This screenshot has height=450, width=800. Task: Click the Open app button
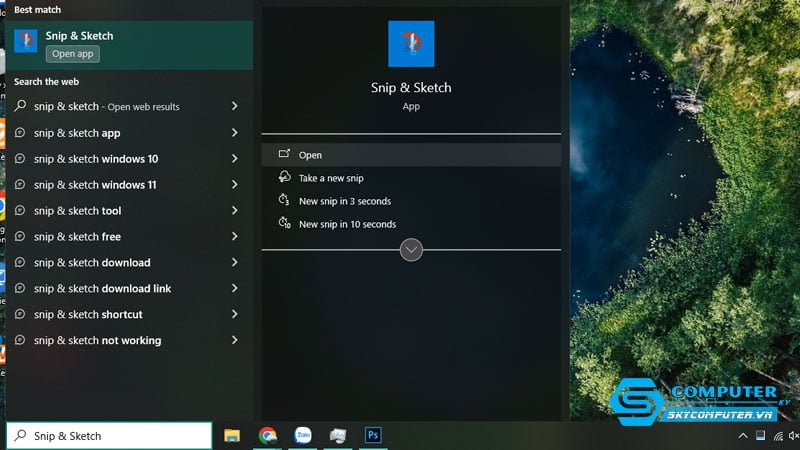[72, 54]
